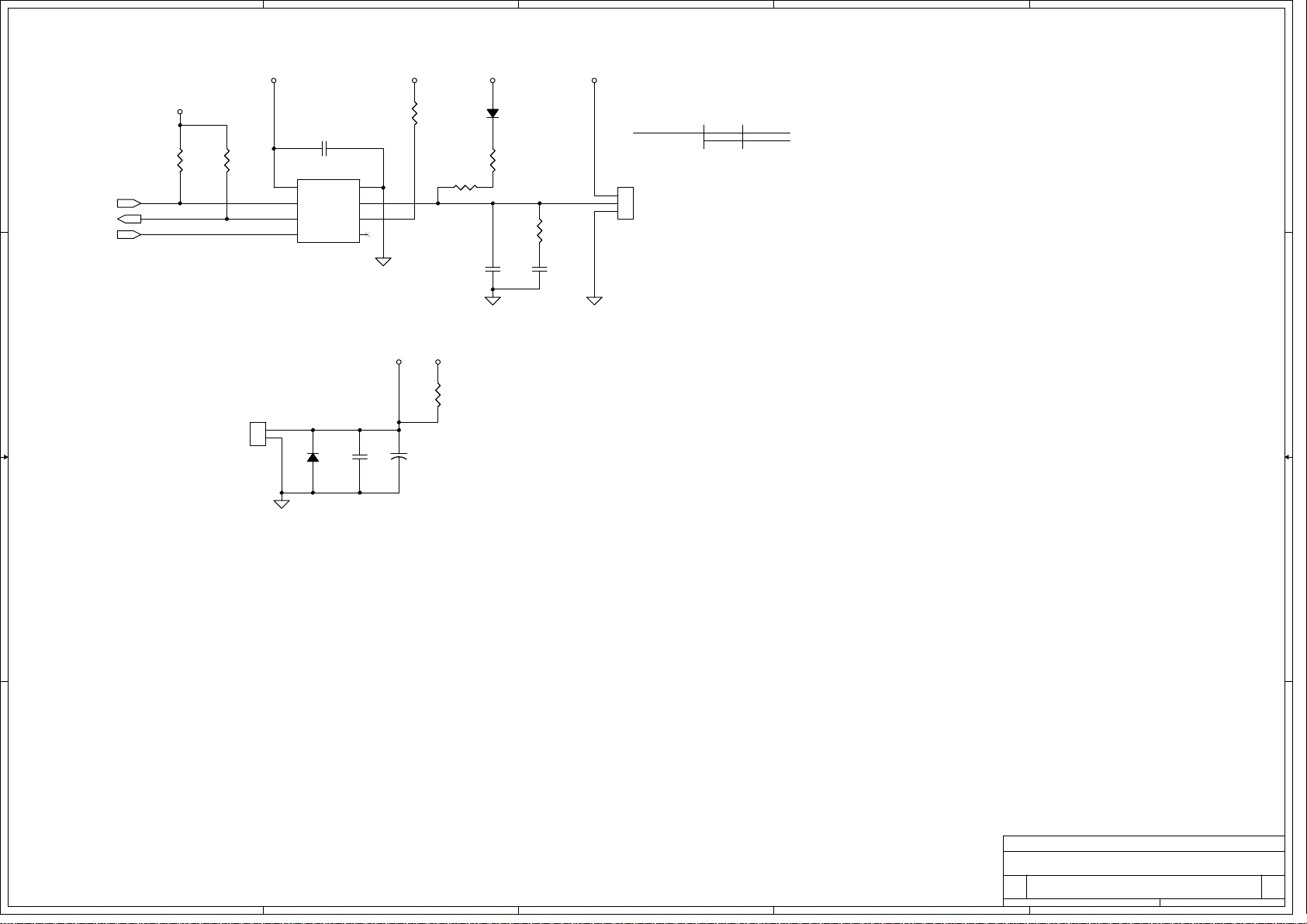Select the large IC box with six pins
Screen dimensions: 1307x924
coord(328,211)
